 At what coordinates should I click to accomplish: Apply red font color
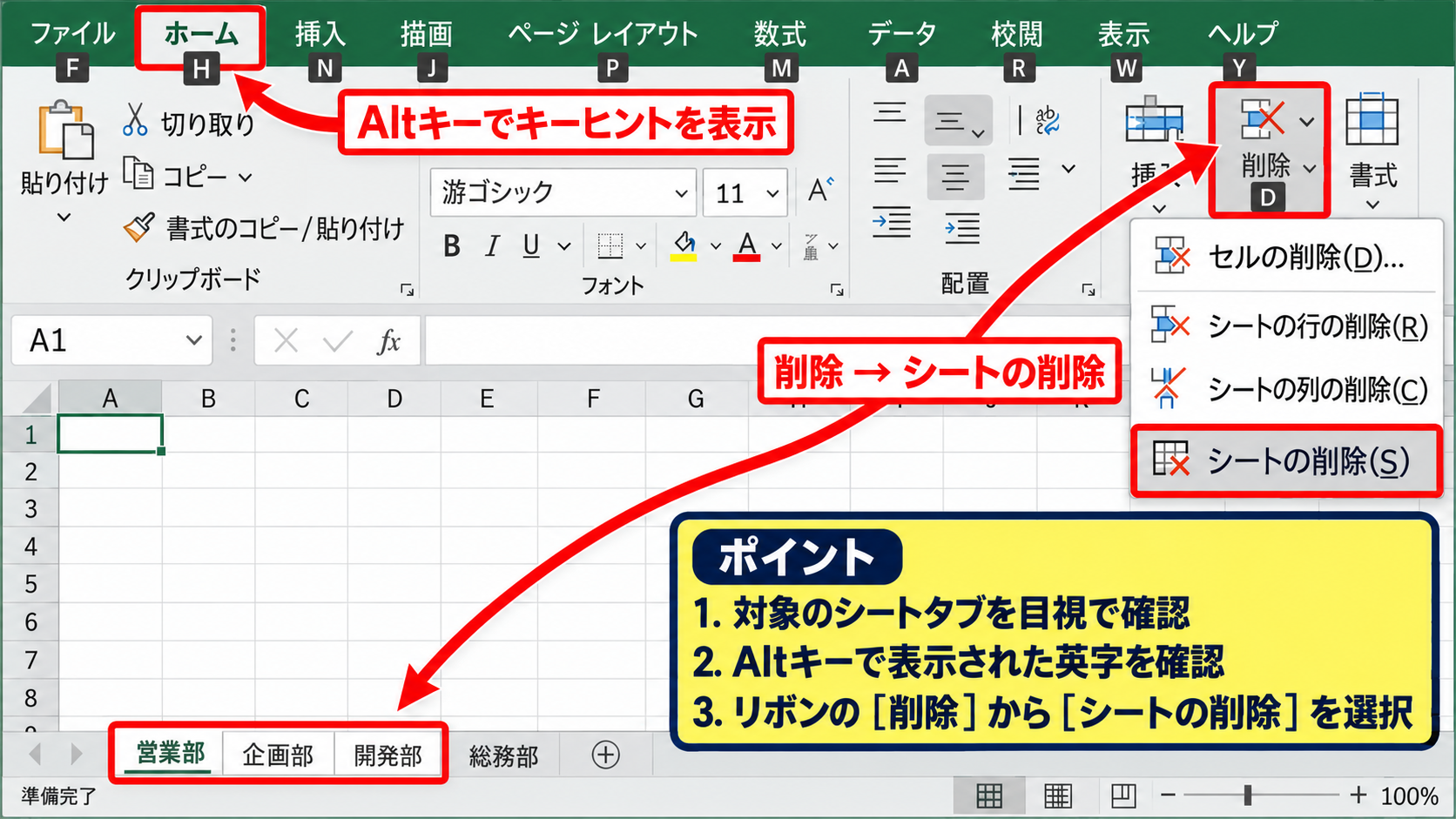747,246
